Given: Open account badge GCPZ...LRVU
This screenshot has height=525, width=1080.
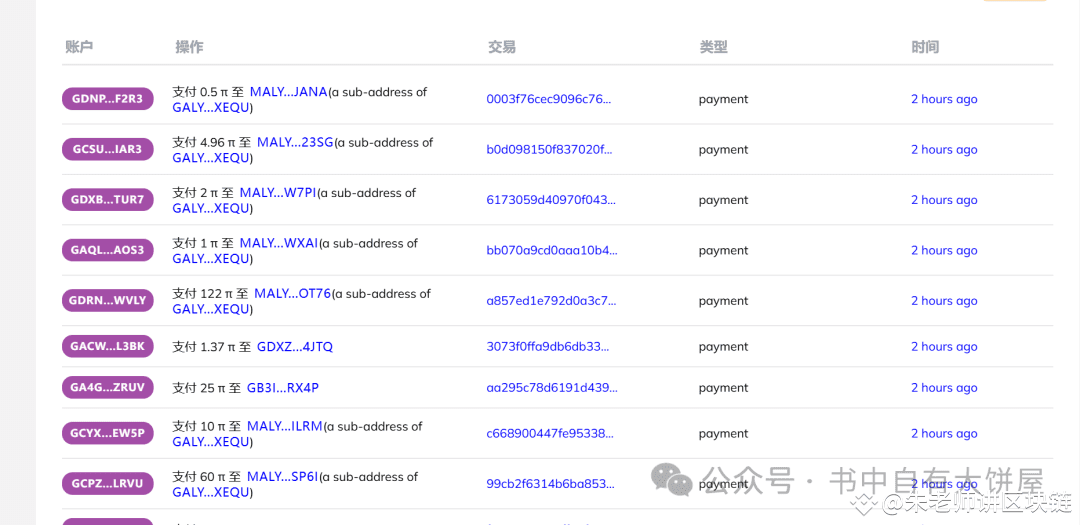Looking at the screenshot, I should 107,484.
